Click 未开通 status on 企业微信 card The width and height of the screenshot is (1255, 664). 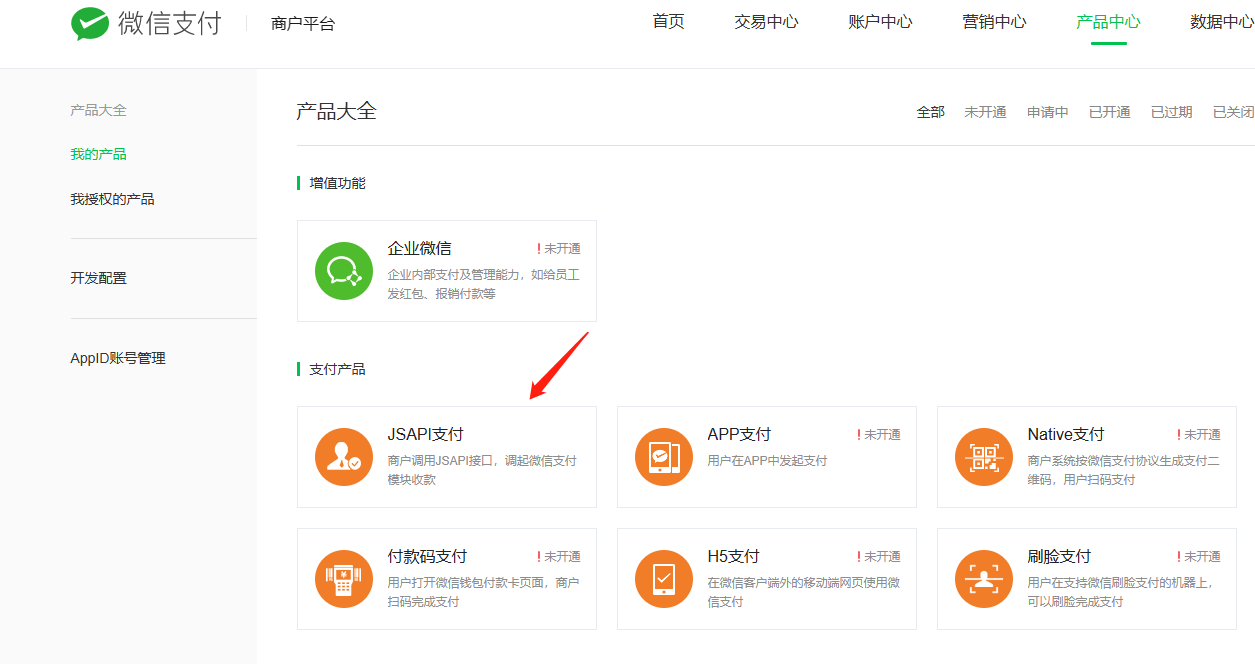click(559, 249)
